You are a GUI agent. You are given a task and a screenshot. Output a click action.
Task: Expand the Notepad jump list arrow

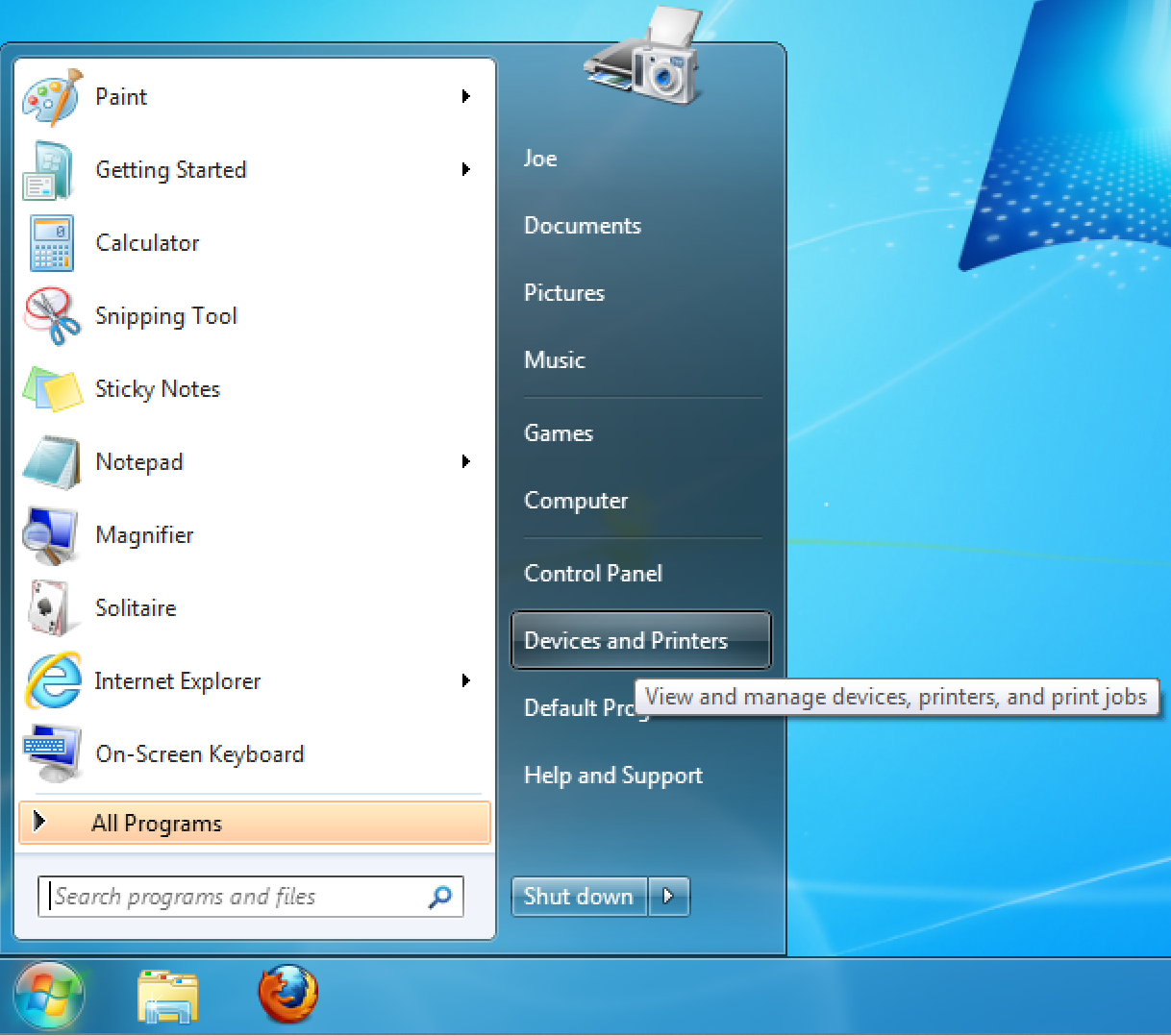(x=465, y=461)
